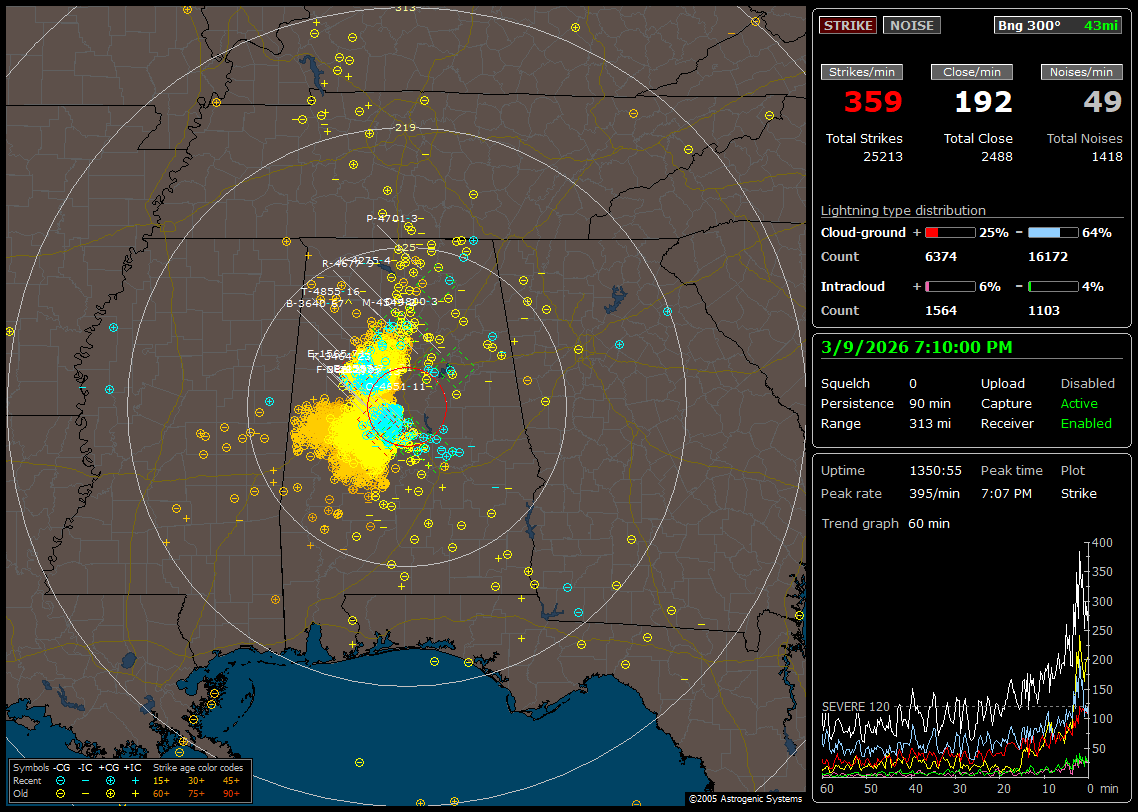Select the negative Intracloud 4% green bar
The width and height of the screenshot is (1138, 812).
(1052, 287)
